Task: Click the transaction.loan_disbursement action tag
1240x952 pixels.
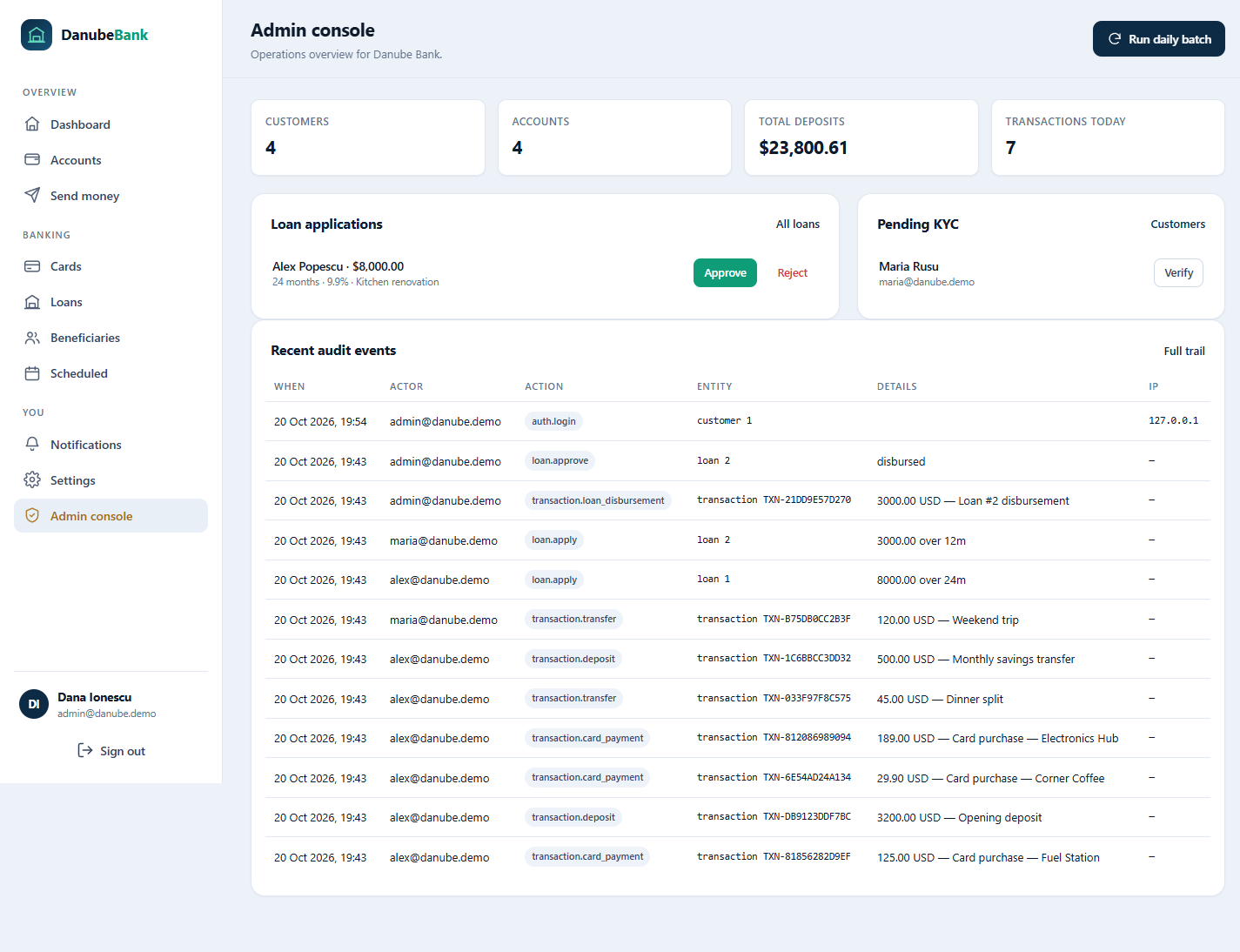Action: coord(598,500)
